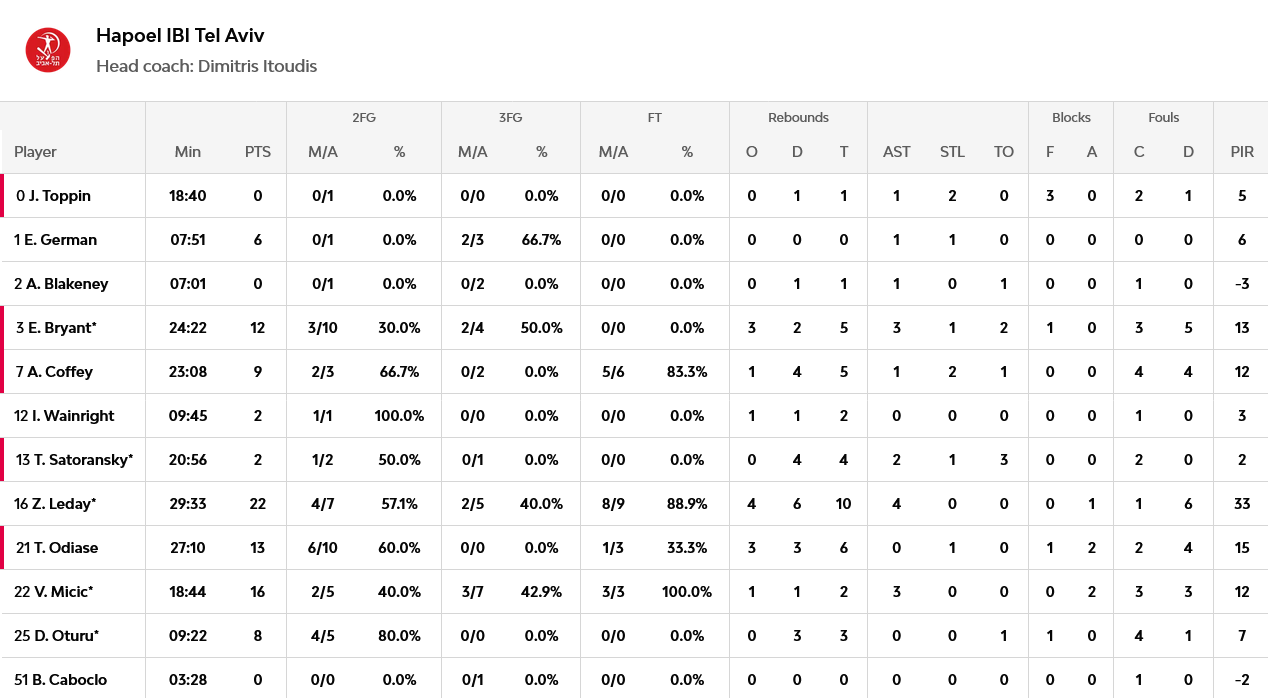
Task: Select the Player column header
Action: (x=35, y=152)
